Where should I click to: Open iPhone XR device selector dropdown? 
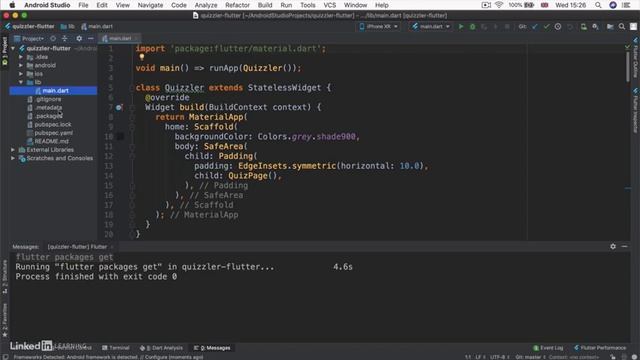(379, 27)
